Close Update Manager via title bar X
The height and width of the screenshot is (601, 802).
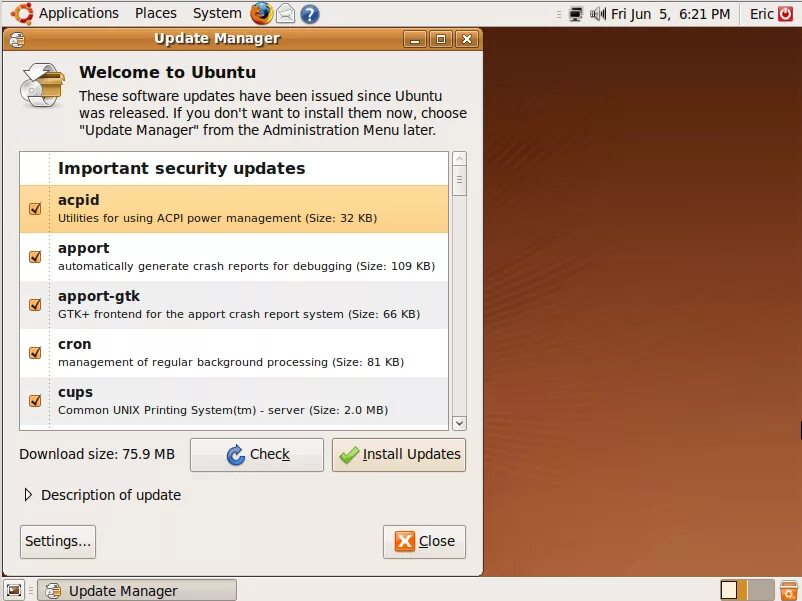click(x=467, y=39)
